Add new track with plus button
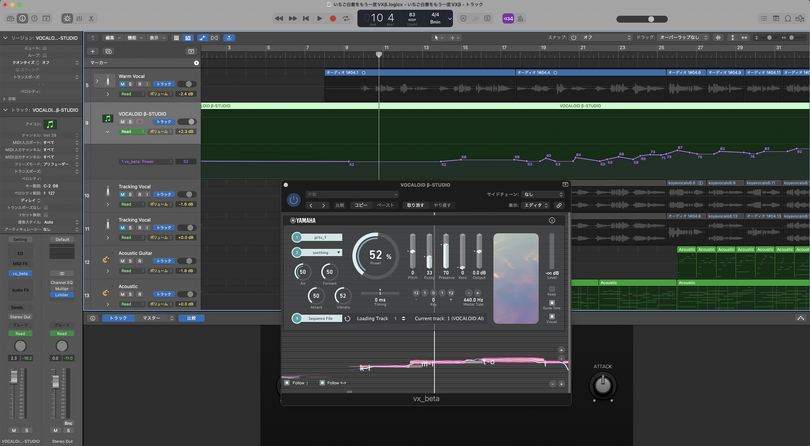Image resolution: width=810 pixels, height=446 pixels. pos(92,51)
